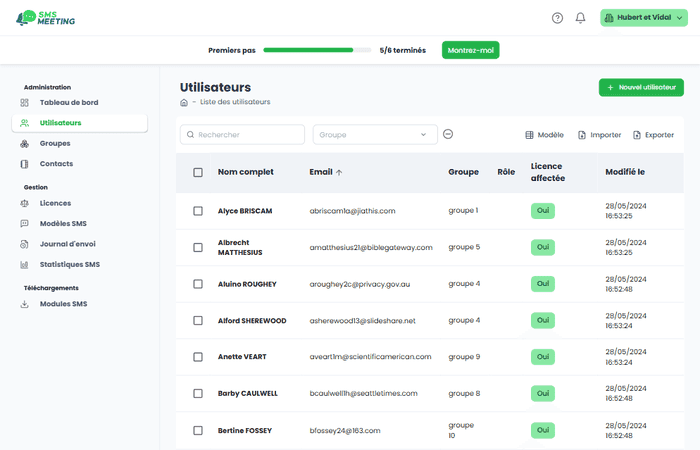Click Nouvel utilisateur button
Screen dimensions: 700x450
coord(641,88)
